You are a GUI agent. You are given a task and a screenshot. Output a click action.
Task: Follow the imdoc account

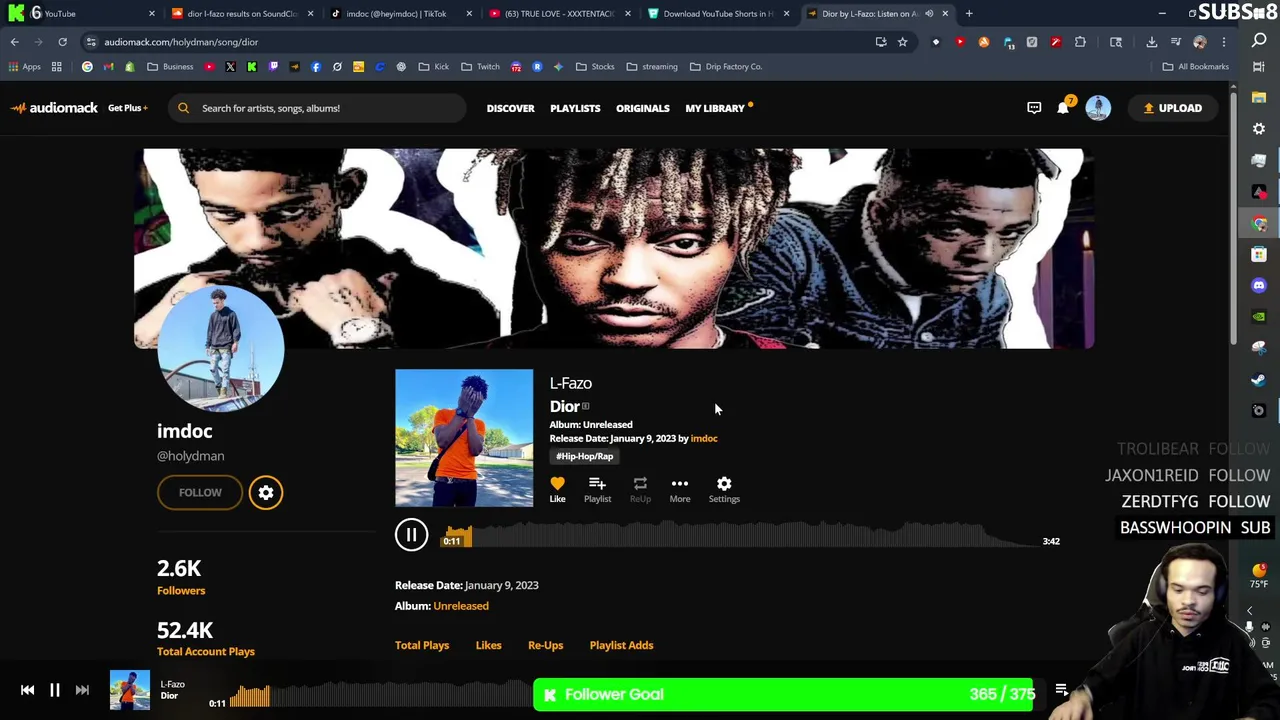pos(200,492)
